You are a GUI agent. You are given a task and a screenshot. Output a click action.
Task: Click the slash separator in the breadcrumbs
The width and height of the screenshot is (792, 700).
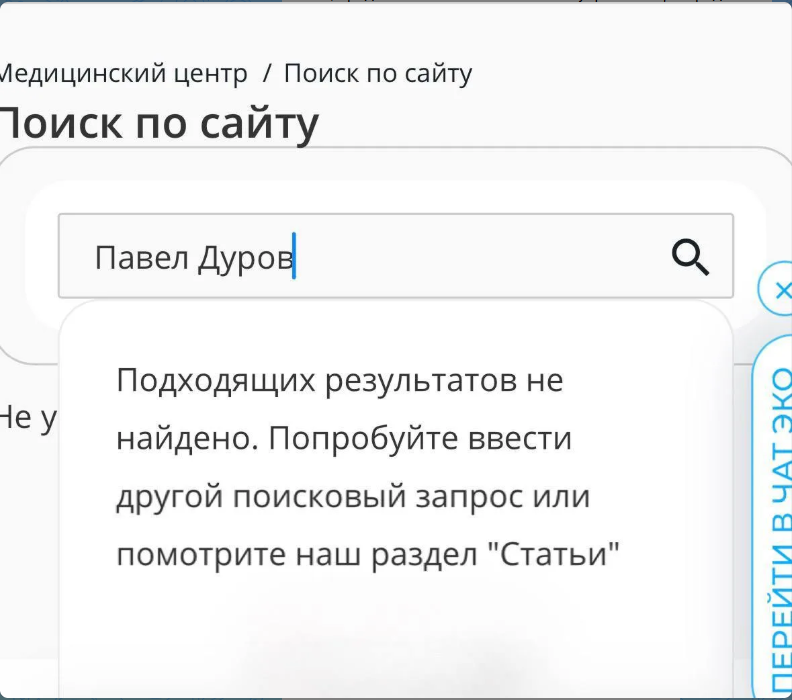click(x=266, y=74)
